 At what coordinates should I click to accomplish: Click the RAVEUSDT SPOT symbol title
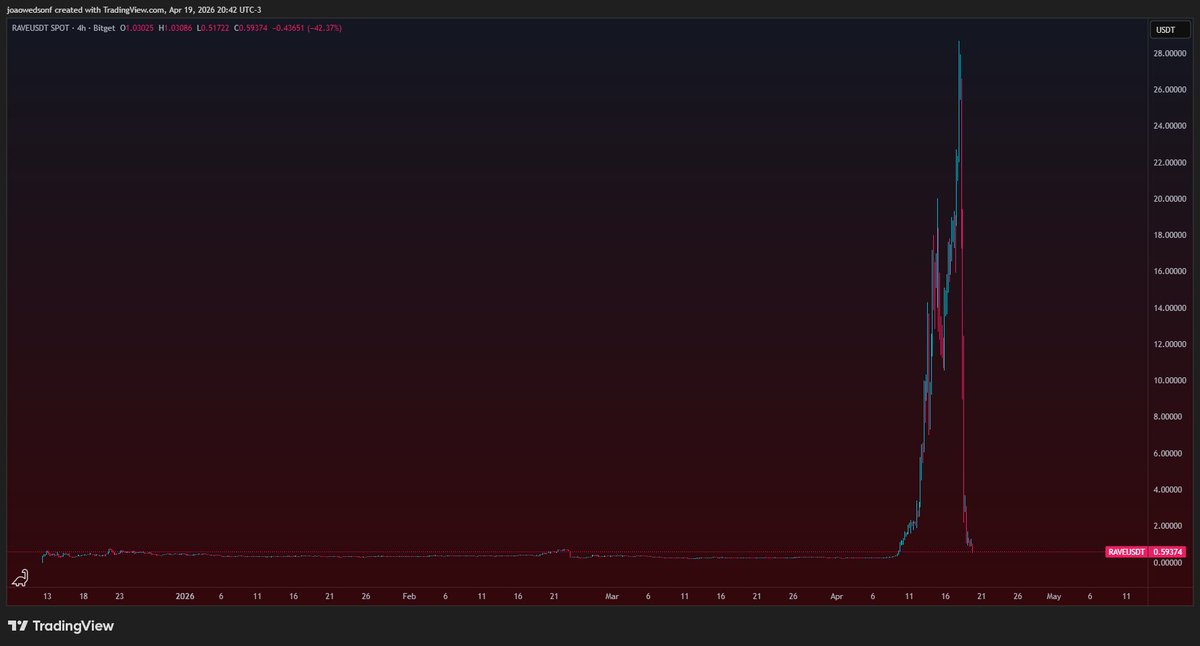38,28
